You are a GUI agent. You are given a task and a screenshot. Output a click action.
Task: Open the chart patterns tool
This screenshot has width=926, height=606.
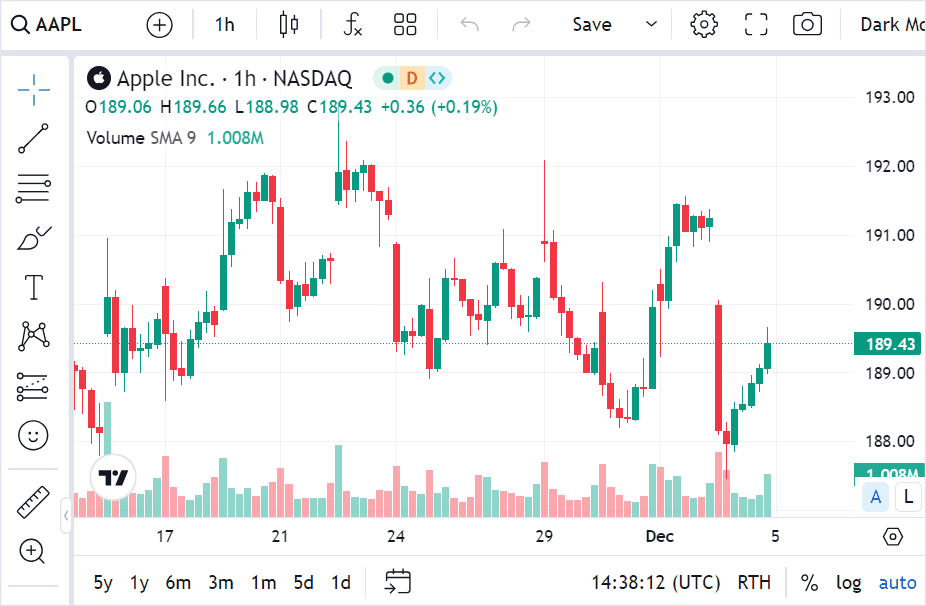(34, 336)
